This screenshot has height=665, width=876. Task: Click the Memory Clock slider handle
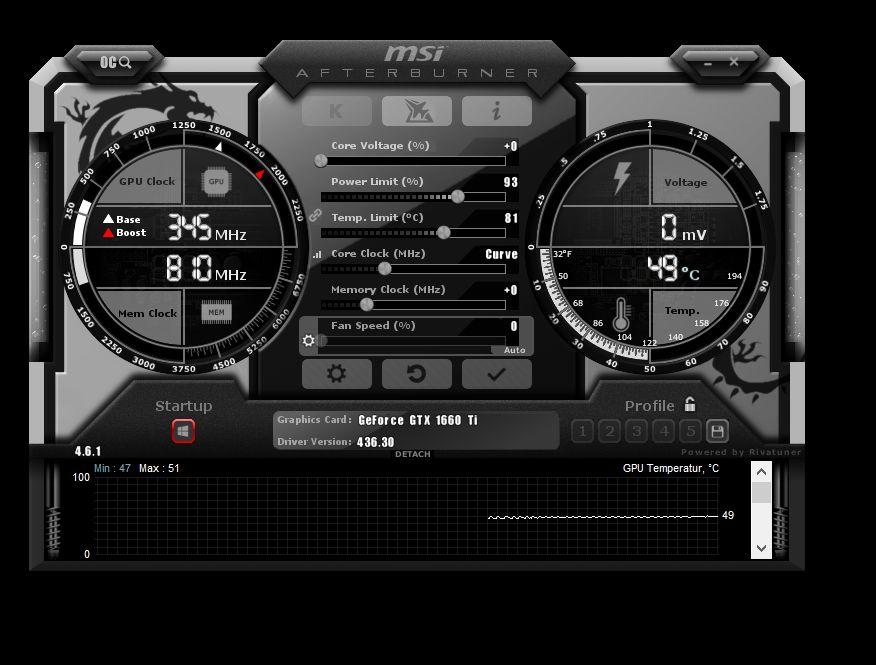366,305
